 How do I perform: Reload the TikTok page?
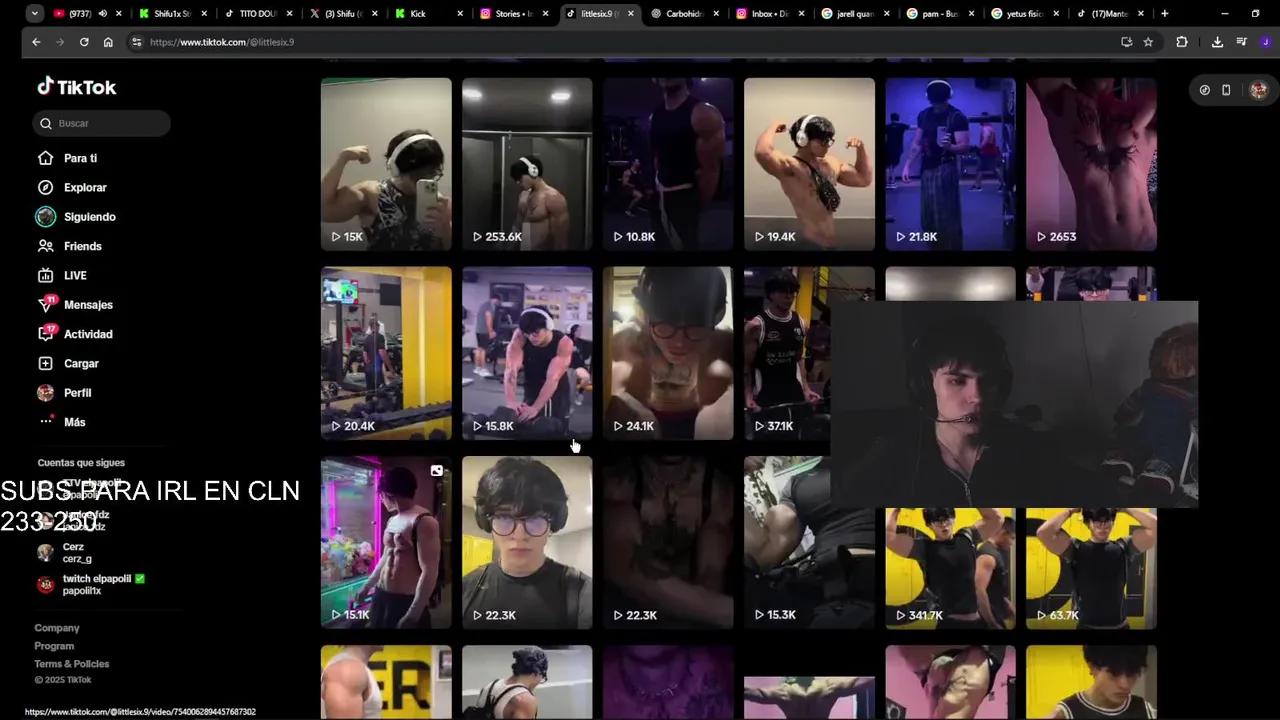coord(84,42)
